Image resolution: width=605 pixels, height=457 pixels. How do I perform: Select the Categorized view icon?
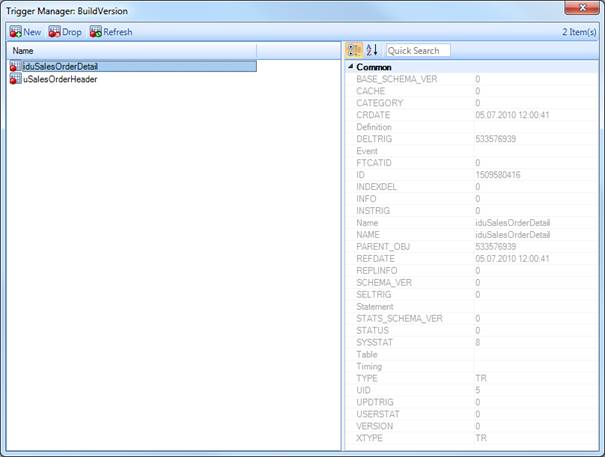[354, 50]
